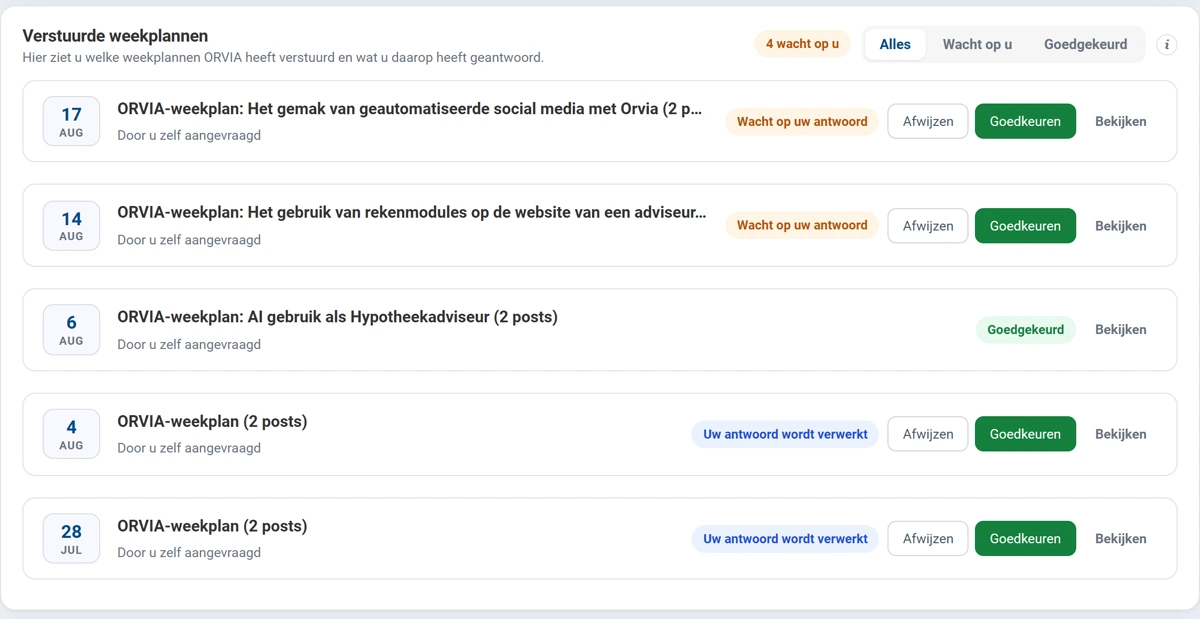Click Afwijzen for the 4 AUG weekplan
Screen dimensions: 1200x619
tap(928, 434)
